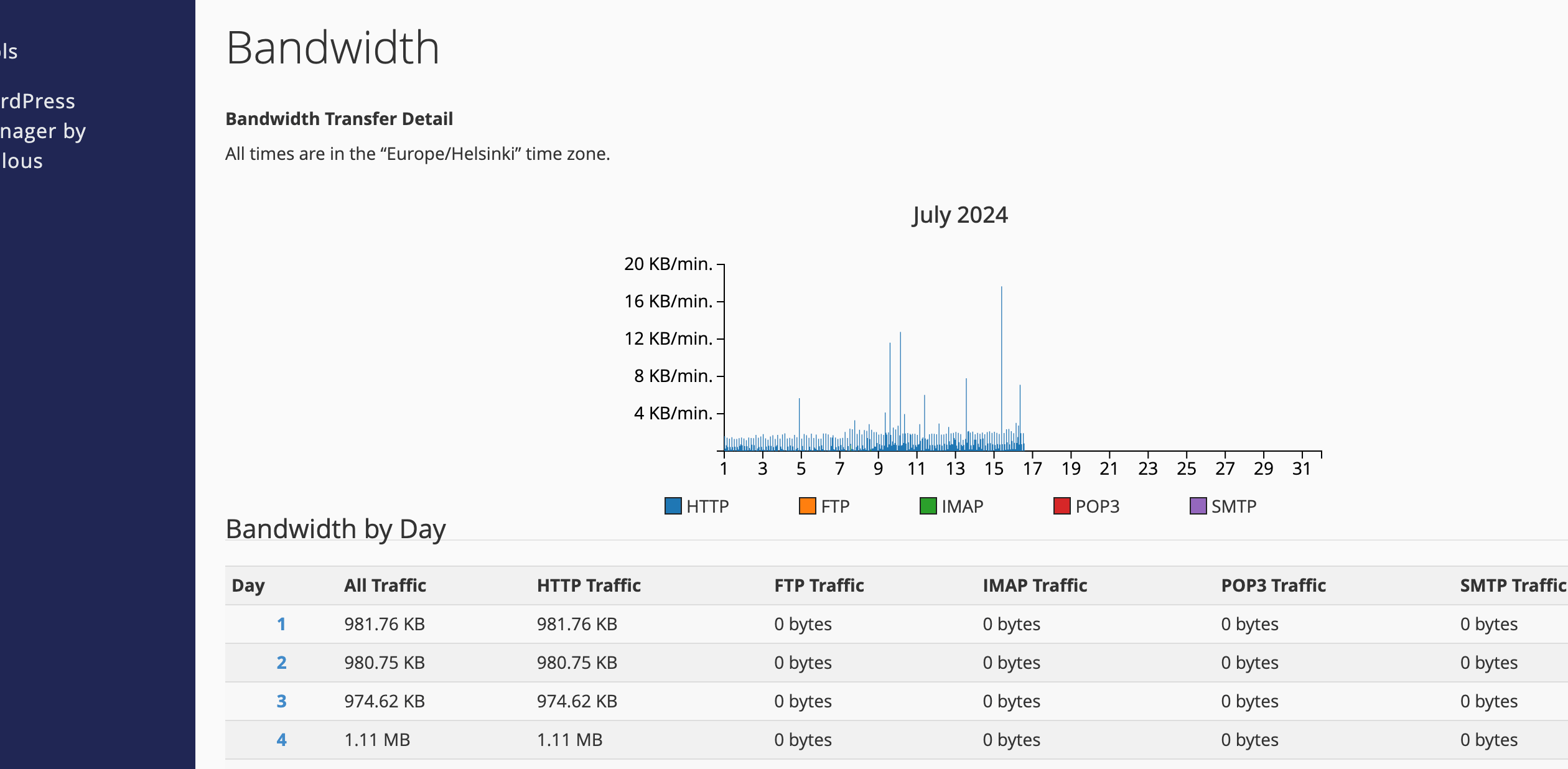Viewport: 1568px width, 769px height.
Task: Select the '1.11 MB' HTTP Traffic cell
Action: [569, 740]
